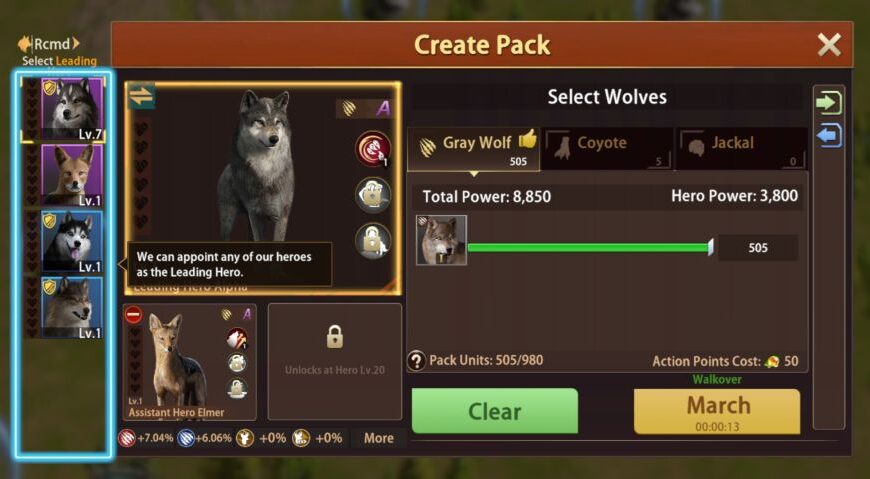Tap the third locked skill slot on leading hero
This screenshot has height=479, width=870.
[x=373, y=240]
